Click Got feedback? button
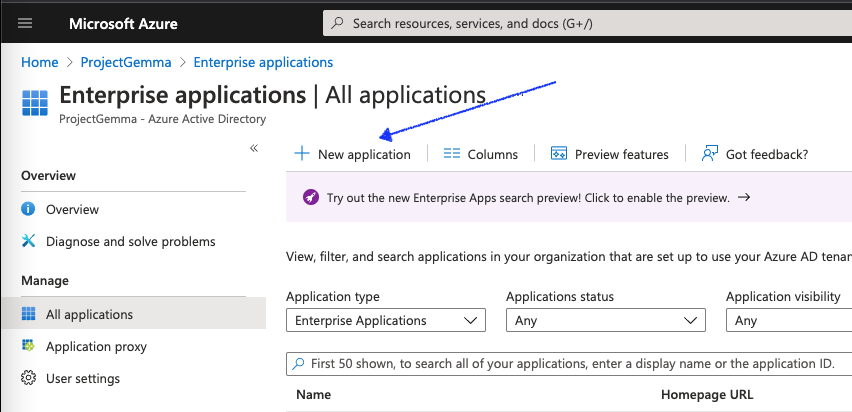The height and width of the screenshot is (412, 852). point(755,154)
